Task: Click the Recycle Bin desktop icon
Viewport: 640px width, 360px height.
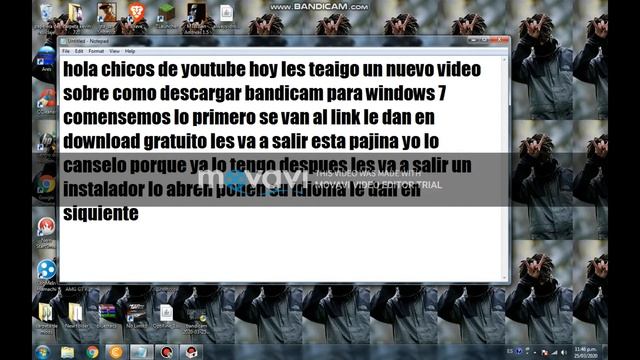Action: (46, 14)
